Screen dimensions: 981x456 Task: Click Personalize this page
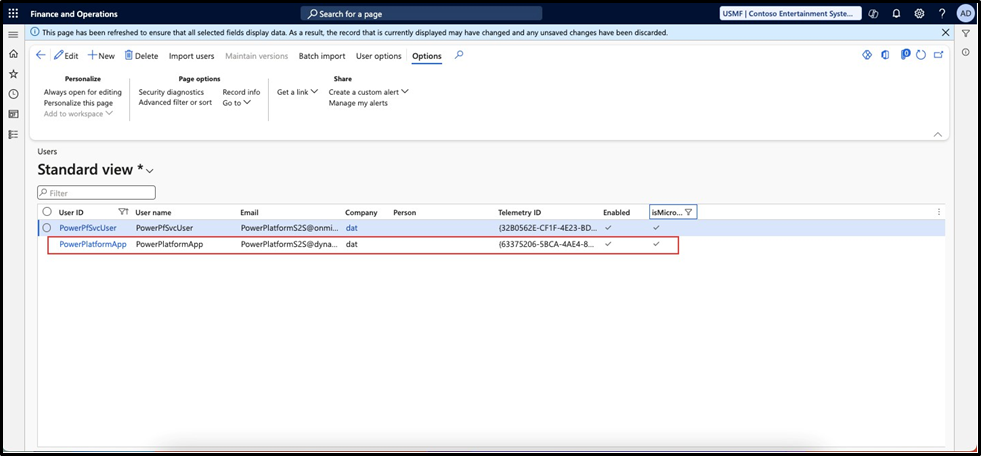78,103
